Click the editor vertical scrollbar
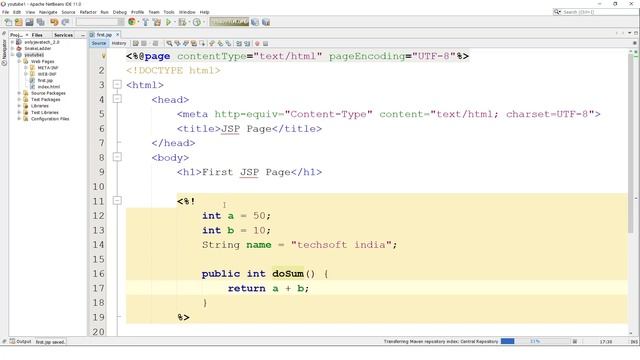Viewport: 640px width, 360px height. [x=630, y=143]
